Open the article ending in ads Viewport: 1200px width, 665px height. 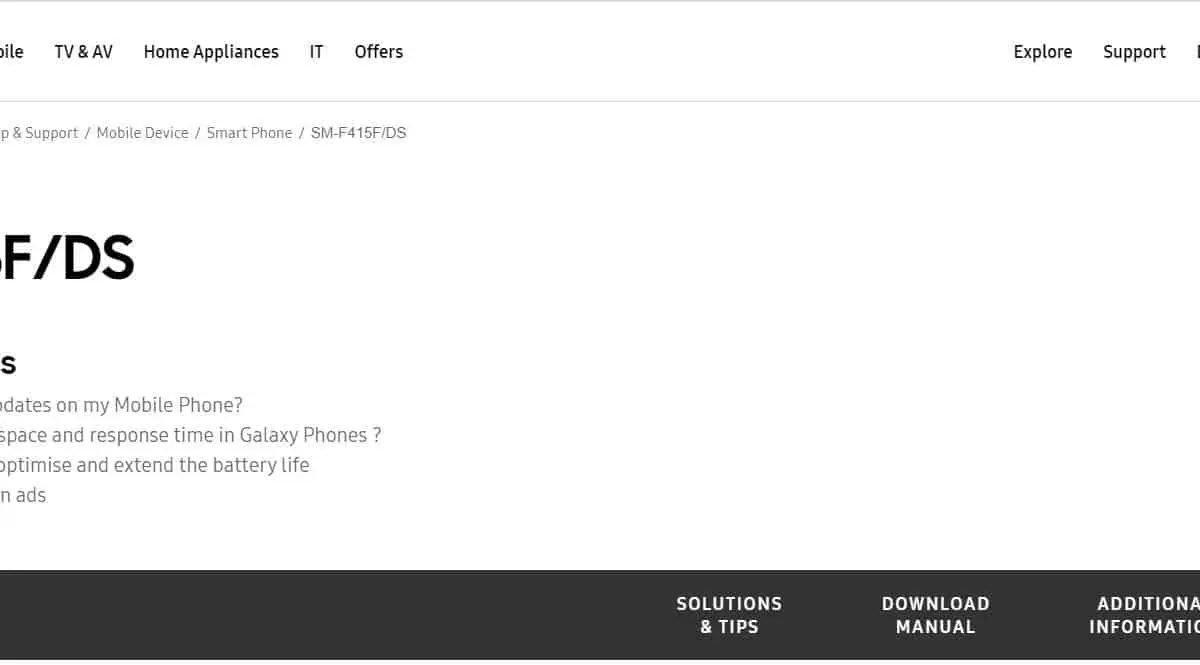click(23, 495)
